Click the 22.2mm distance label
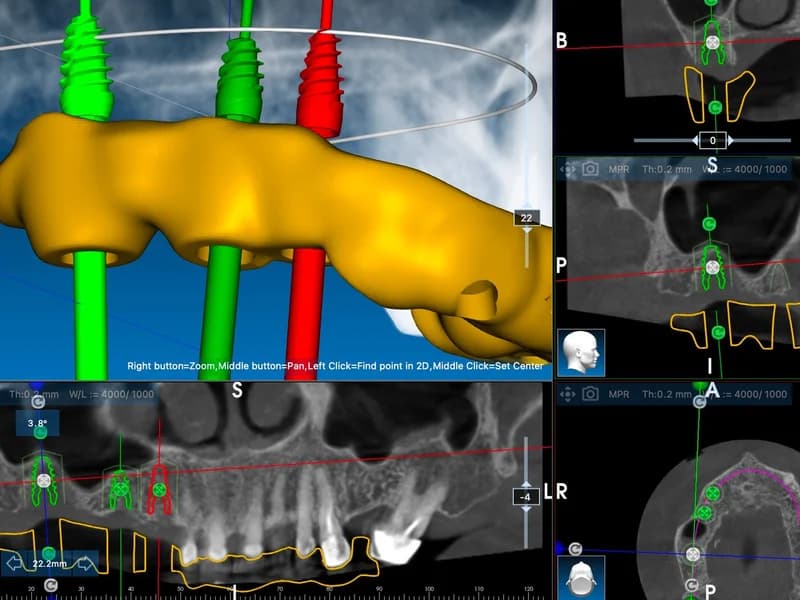Screen dimensions: 800x600 point(48,562)
